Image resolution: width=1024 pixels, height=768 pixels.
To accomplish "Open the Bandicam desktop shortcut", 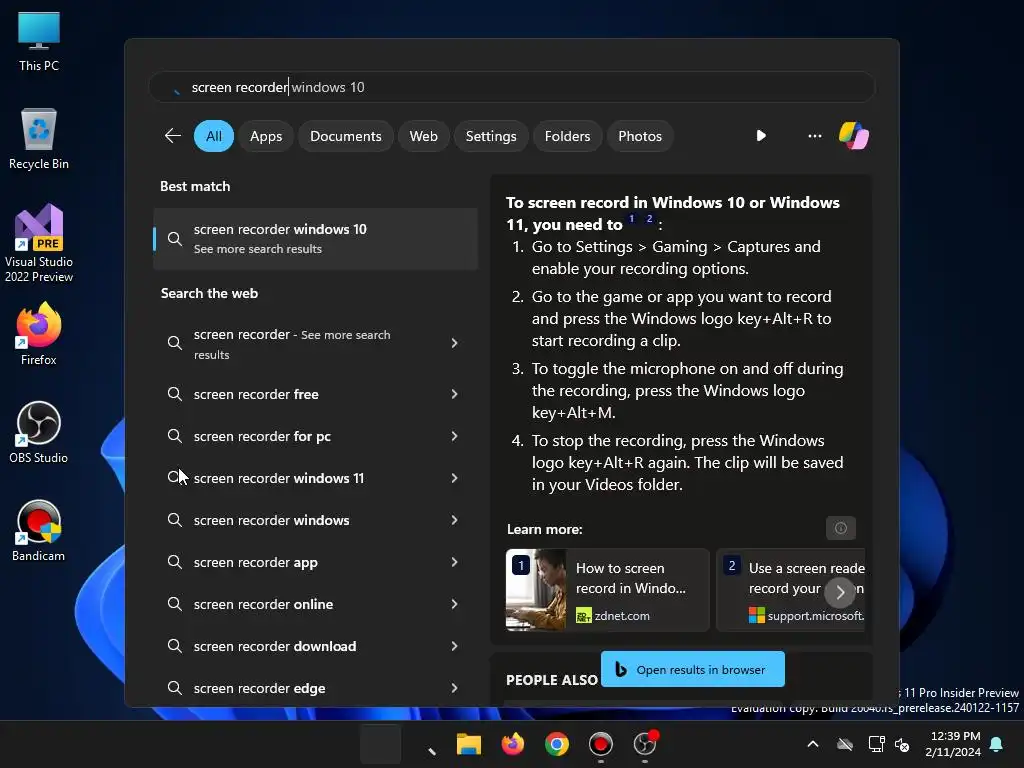I will (39, 530).
